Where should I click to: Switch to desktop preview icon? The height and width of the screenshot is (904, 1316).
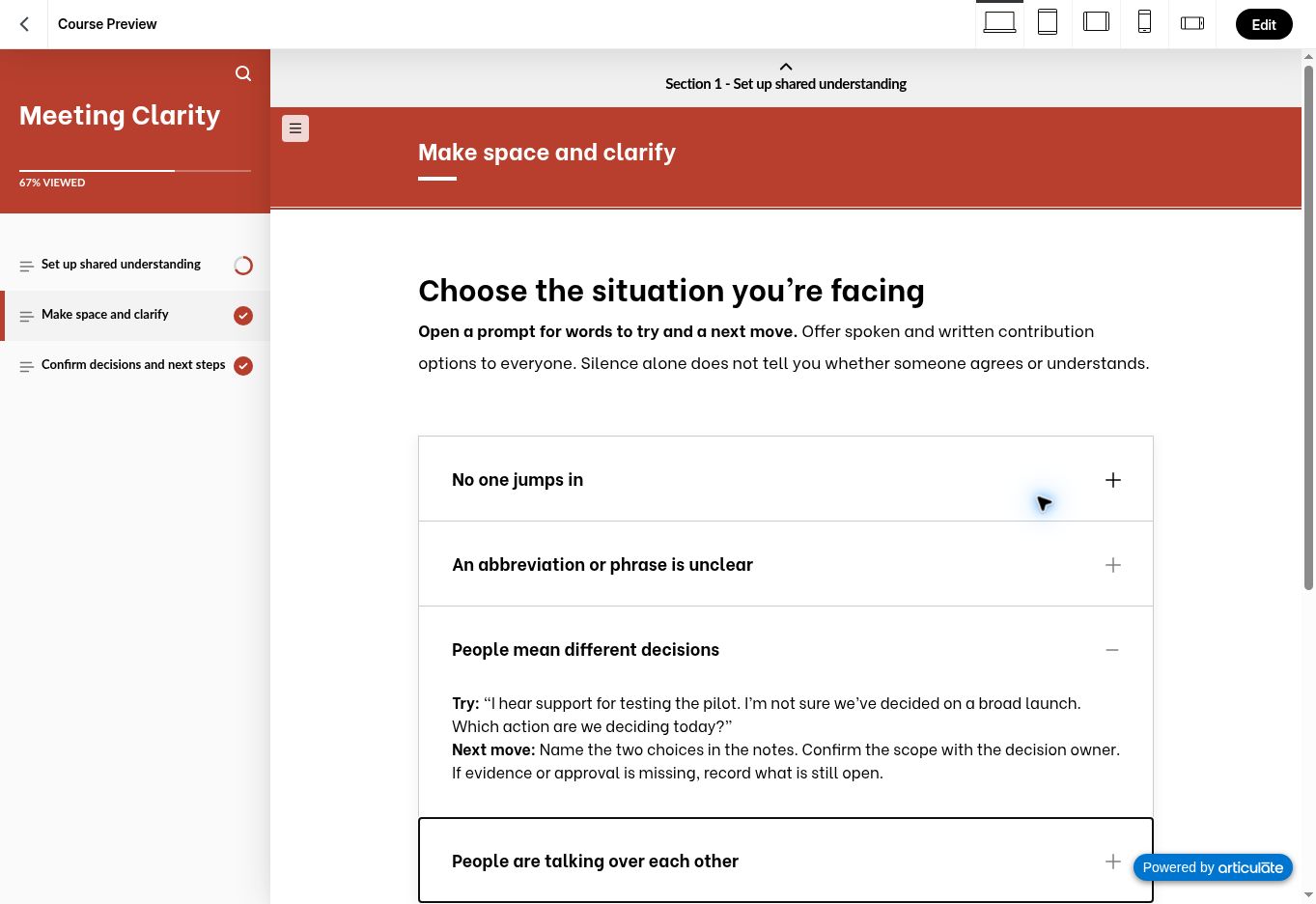click(x=999, y=22)
